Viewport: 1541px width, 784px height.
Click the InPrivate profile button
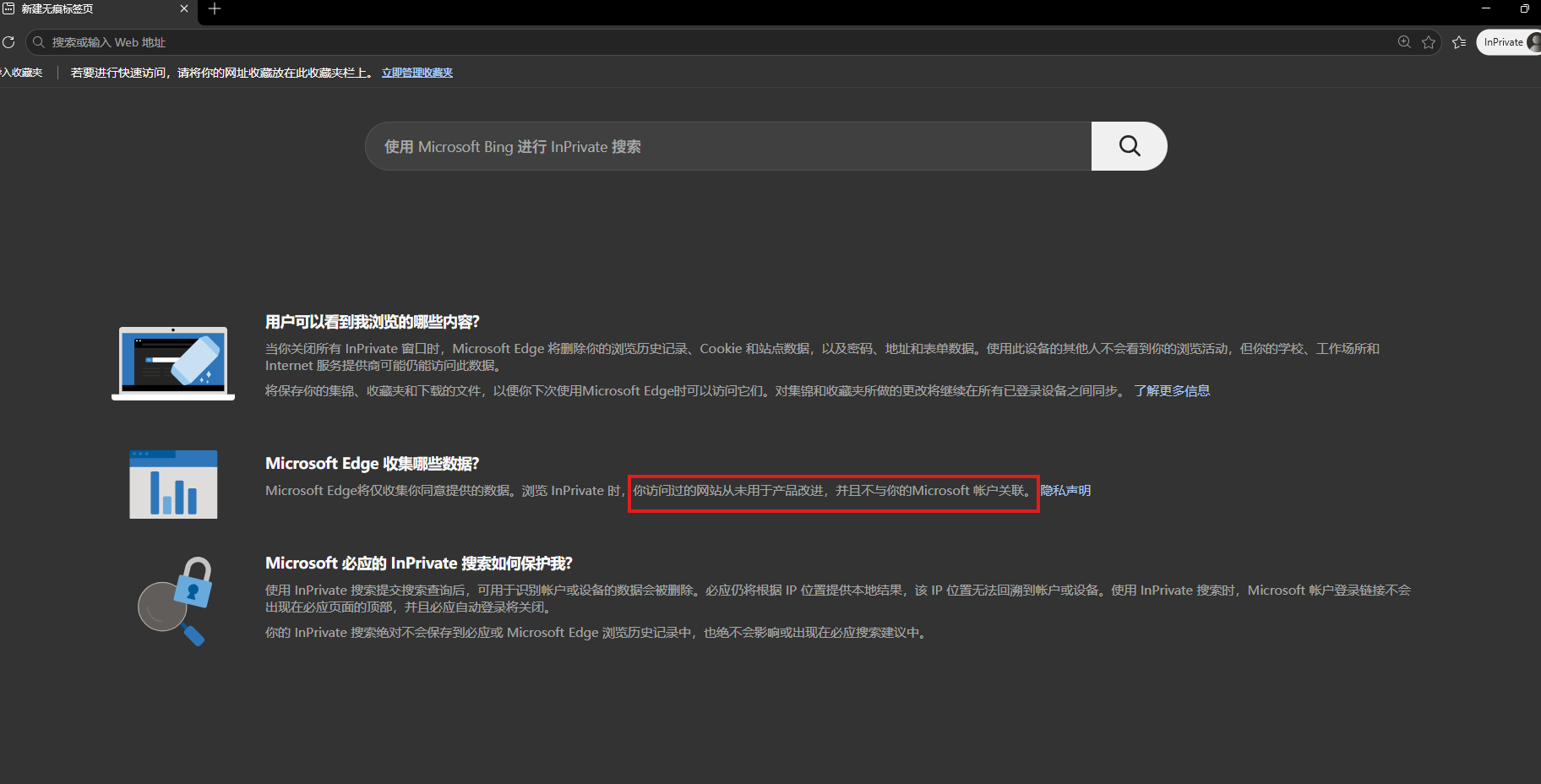pos(1510,42)
